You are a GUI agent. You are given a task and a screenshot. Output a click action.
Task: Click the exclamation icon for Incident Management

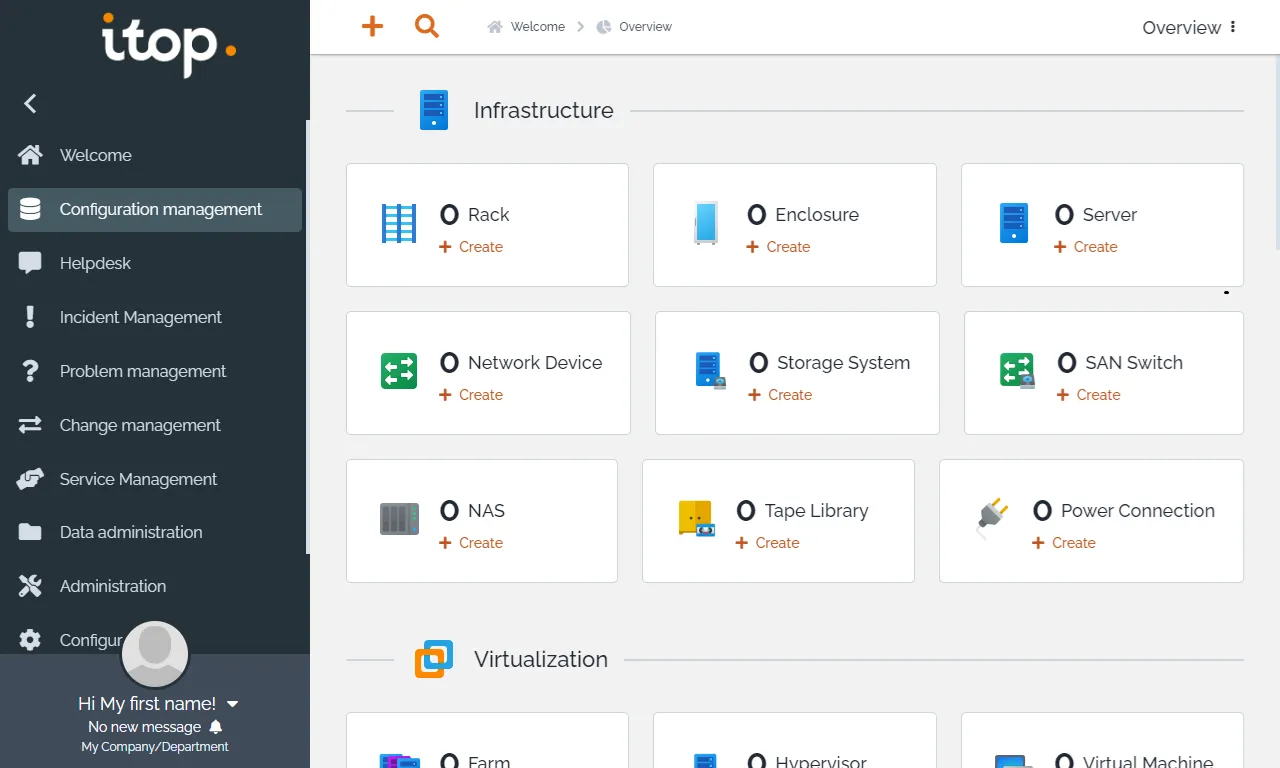pos(30,317)
